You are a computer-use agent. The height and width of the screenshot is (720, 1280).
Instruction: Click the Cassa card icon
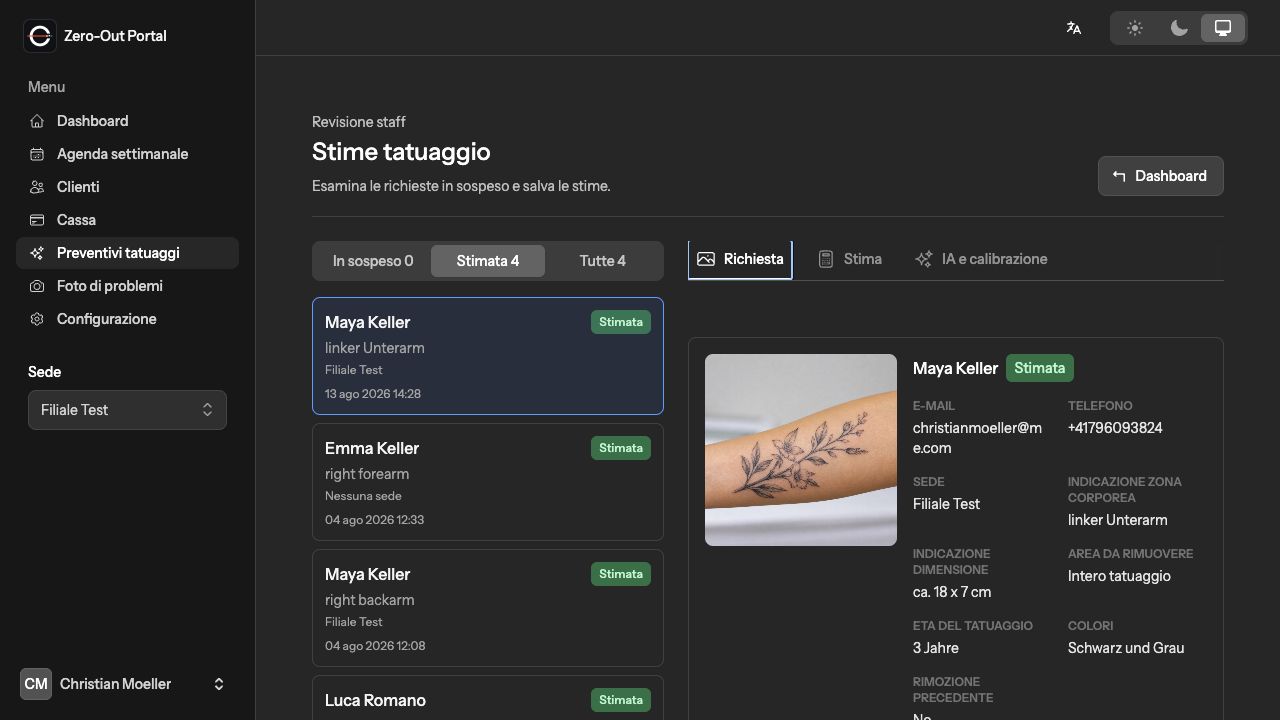[37, 220]
